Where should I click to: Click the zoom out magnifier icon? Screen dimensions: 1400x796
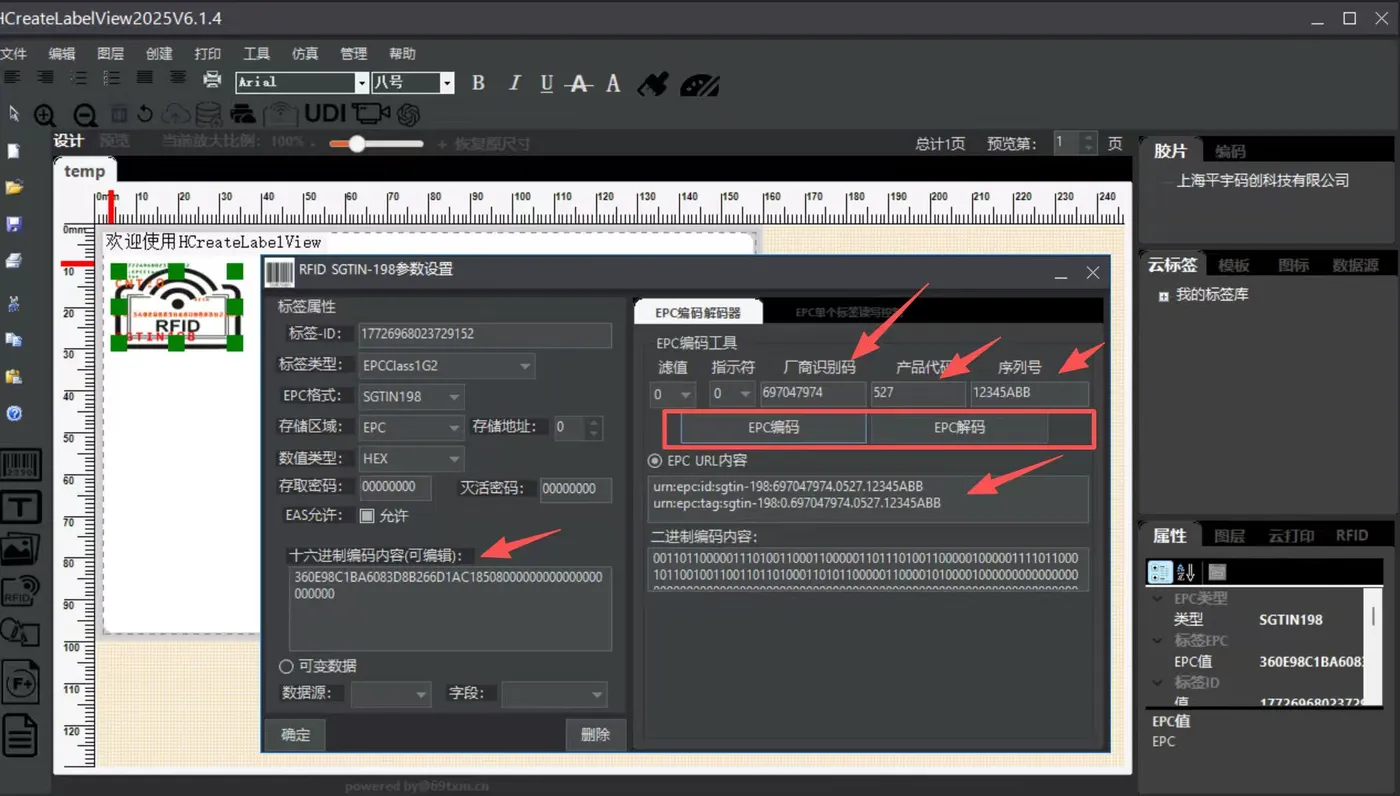tap(85, 115)
